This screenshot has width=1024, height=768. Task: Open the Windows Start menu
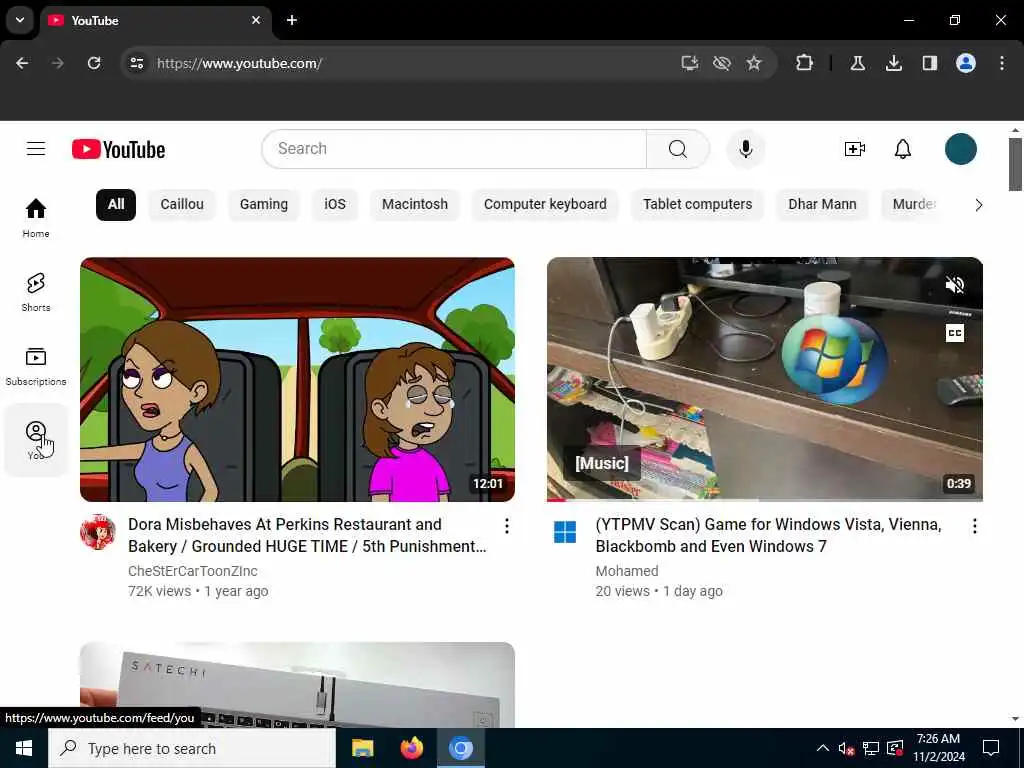click(x=24, y=748)
